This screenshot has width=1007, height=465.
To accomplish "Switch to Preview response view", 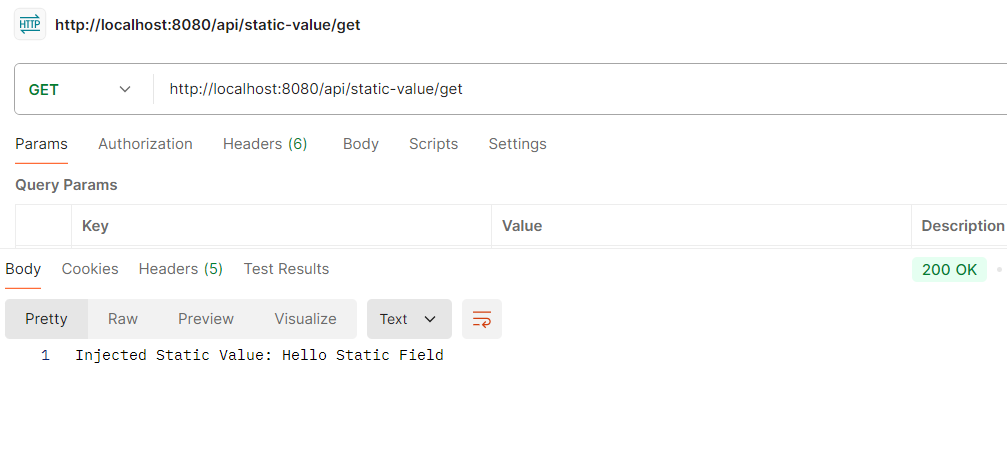I will pyautogui.click(x=206, y=319).
